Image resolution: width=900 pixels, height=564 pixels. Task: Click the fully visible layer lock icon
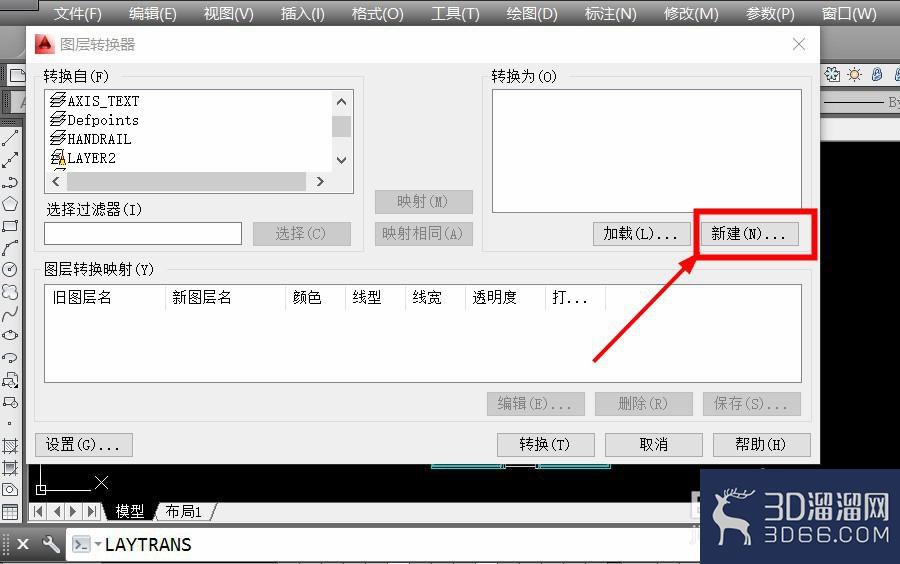[x=876, y=74]
